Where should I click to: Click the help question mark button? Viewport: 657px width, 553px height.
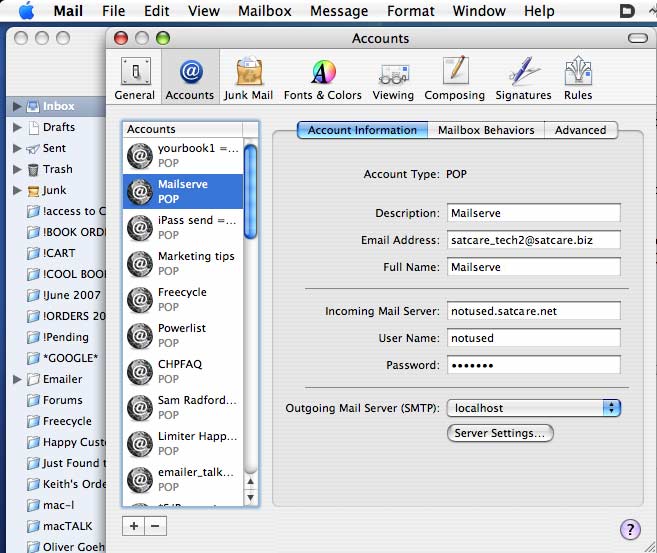(630, 530)
